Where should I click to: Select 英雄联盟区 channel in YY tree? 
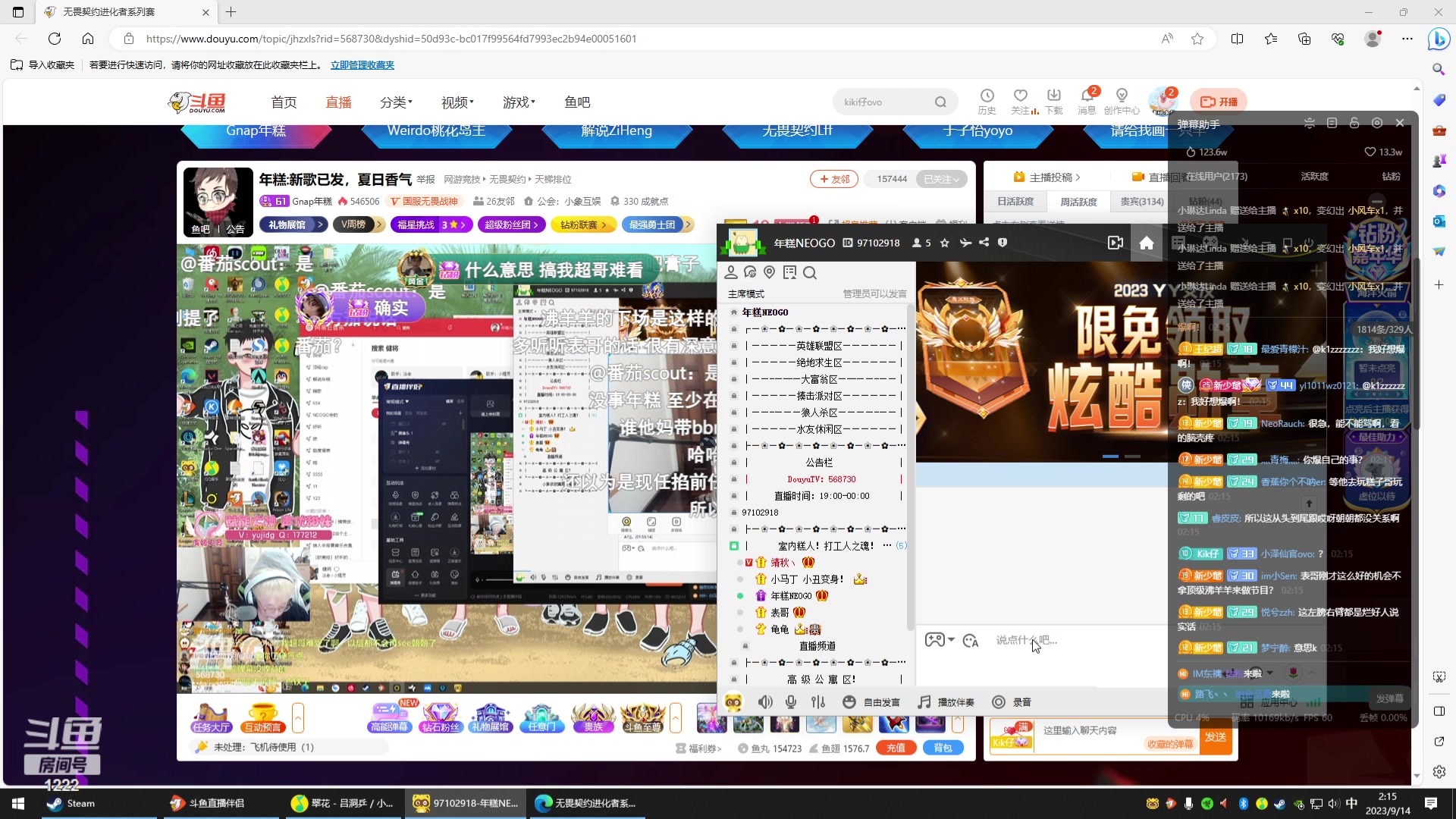[818, 346]
